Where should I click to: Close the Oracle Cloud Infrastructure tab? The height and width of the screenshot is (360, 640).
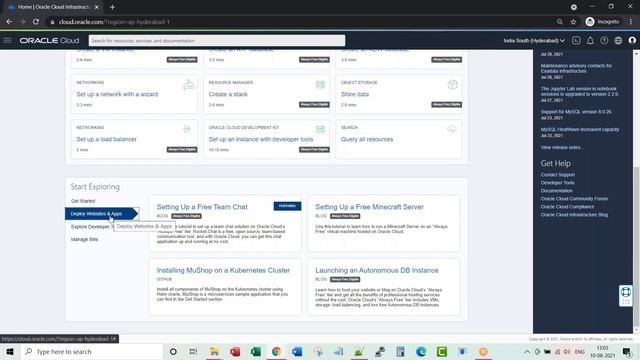97,7
